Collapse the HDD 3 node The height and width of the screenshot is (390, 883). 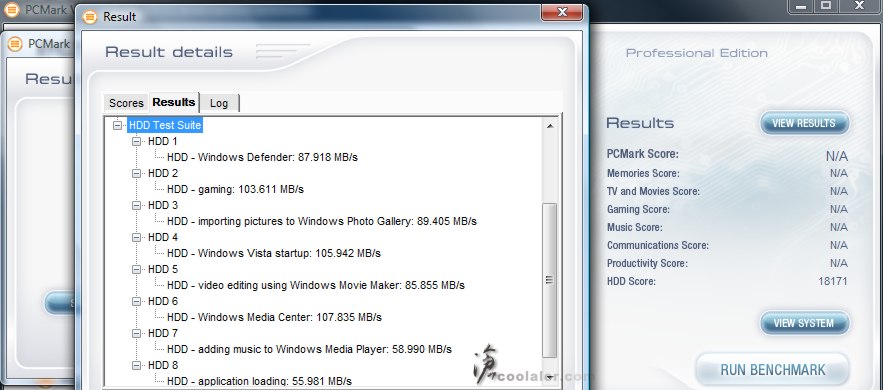pyautogui.click(x=136, y=205)
